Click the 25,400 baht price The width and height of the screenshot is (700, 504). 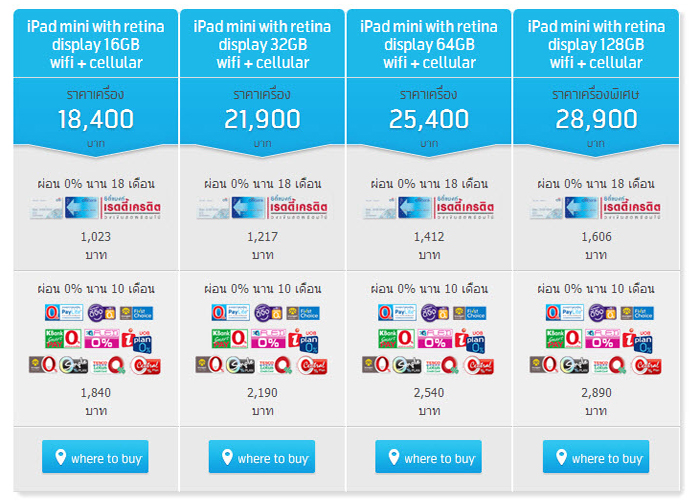[429, 121]
